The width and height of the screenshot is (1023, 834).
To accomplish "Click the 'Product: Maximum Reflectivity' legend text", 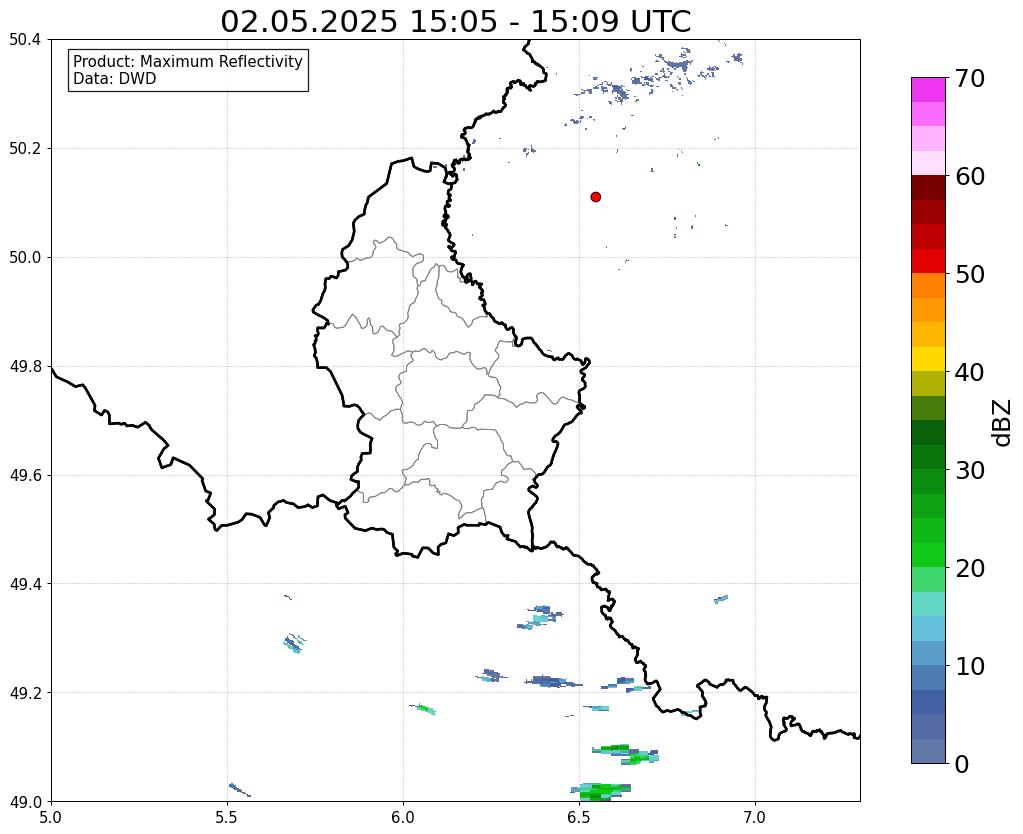I will pyautogui.click(x=188, y=61).
